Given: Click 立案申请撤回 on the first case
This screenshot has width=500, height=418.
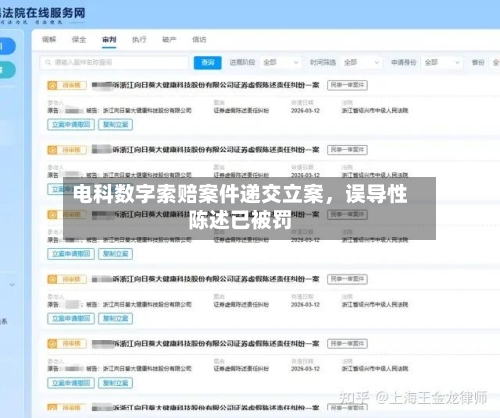Looking at the screenshot, I should pyautogui.click(x=71, y=125).
